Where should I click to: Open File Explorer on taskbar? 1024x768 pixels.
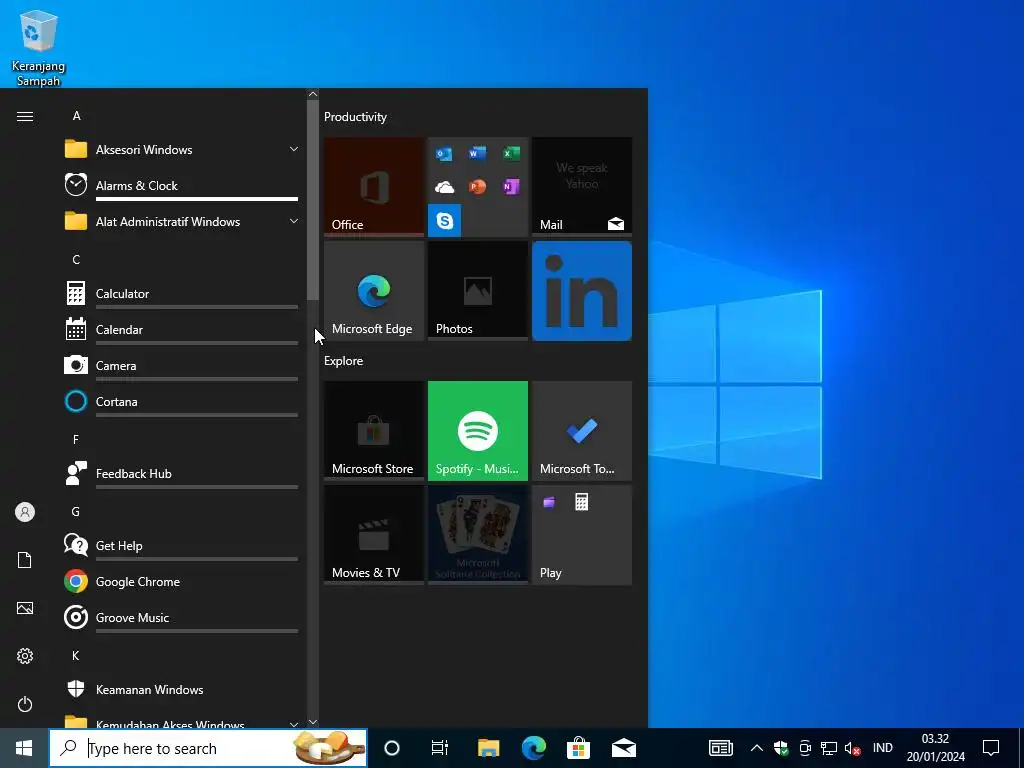488,748
